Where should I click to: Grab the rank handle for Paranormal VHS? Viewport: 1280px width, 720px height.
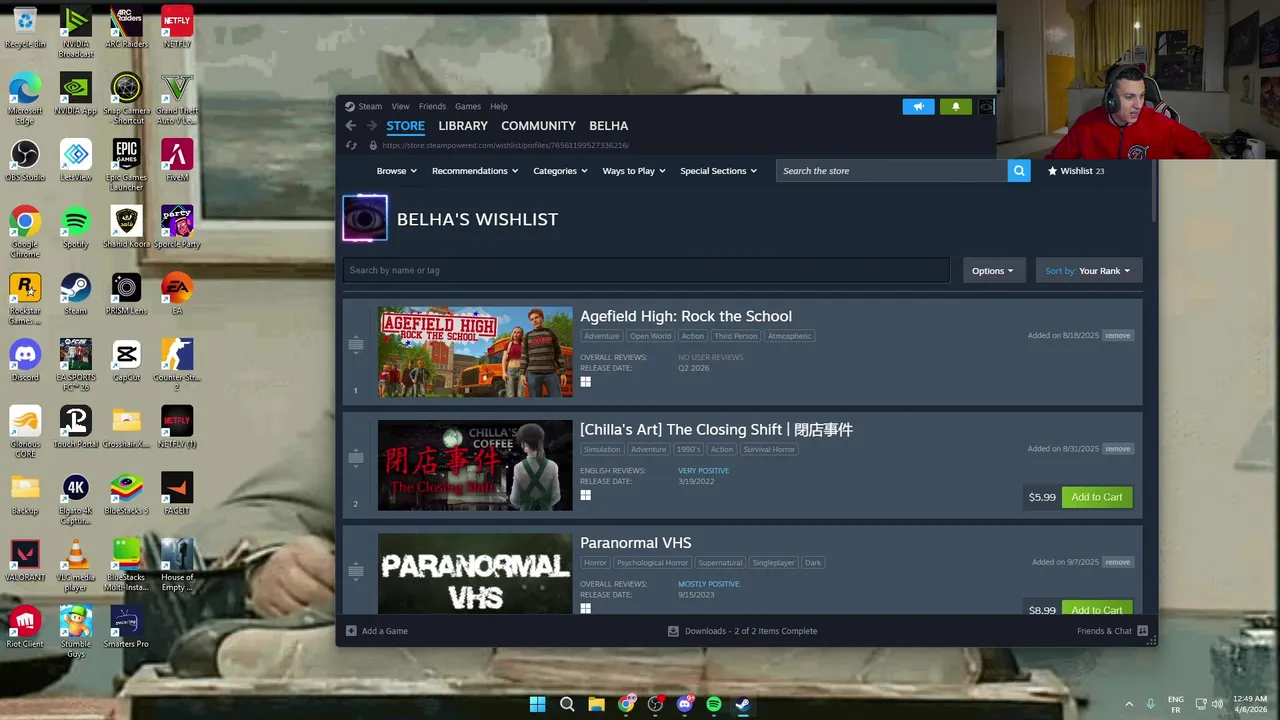pos(355,571)
